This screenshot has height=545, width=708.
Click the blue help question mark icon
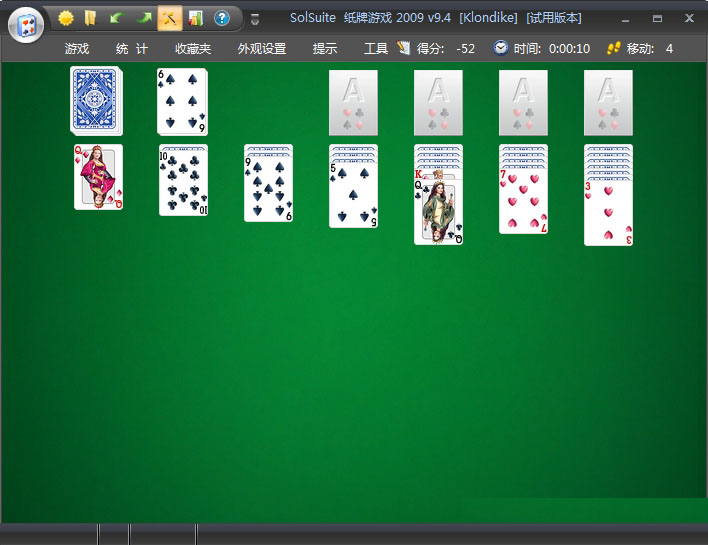pyautogui.click(x=222, y=18)
